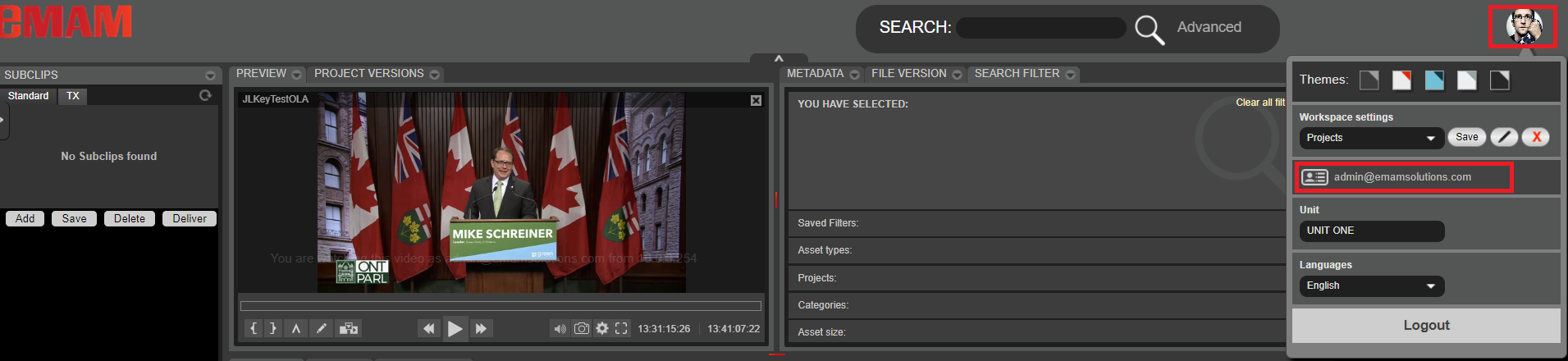Switch to the TX subclips tab
The width and height of the screenshot is (1568, 361).
click(73, 96)
